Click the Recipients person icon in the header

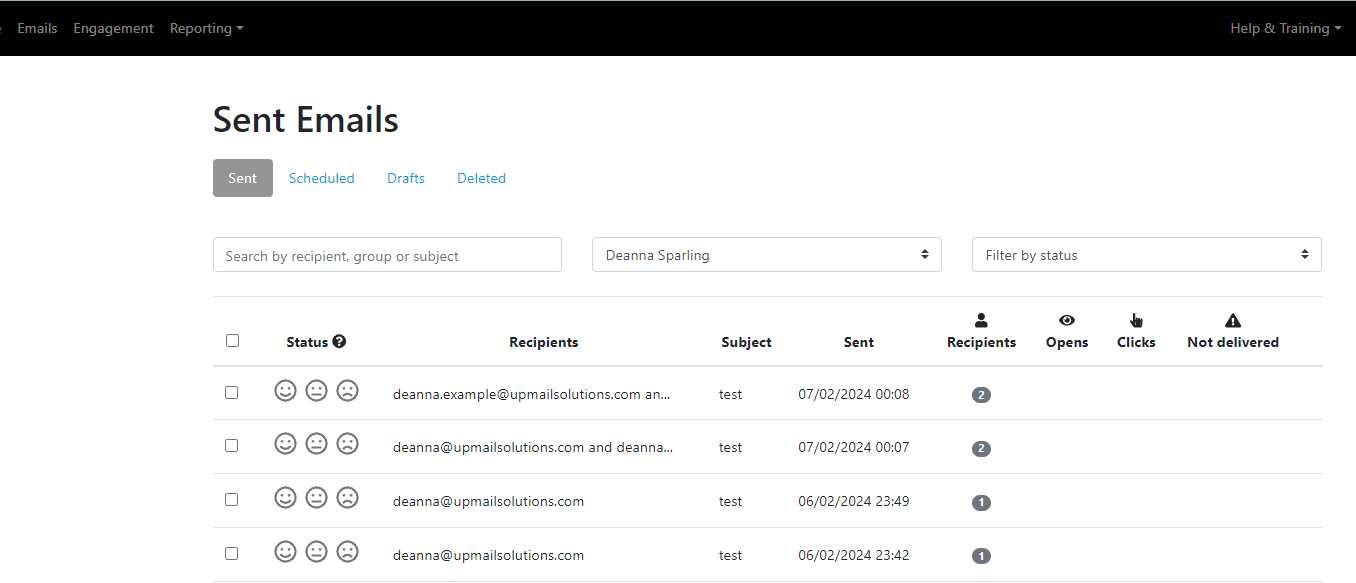click(981, 320)
